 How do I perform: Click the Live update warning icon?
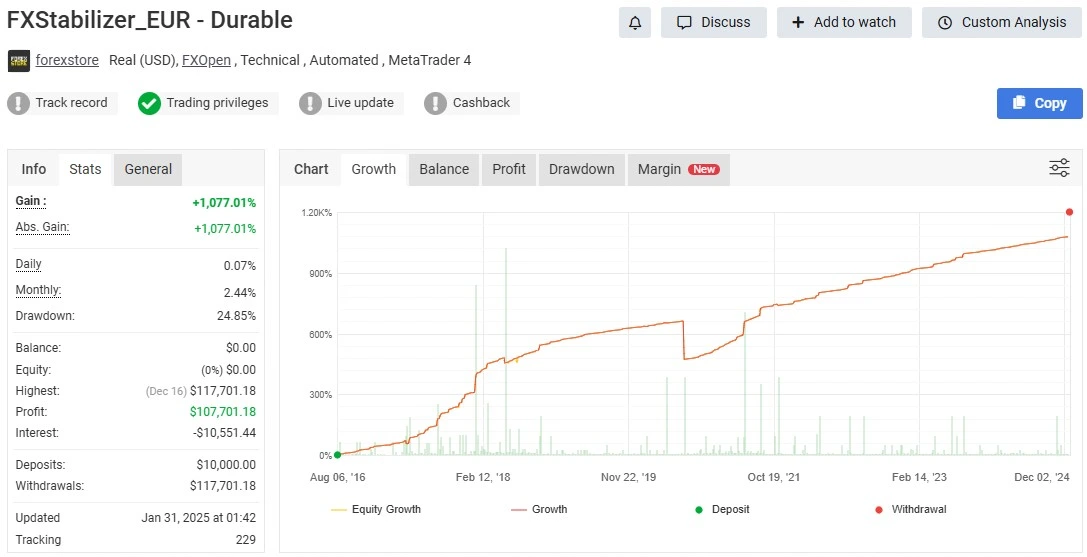pos(311,103)
